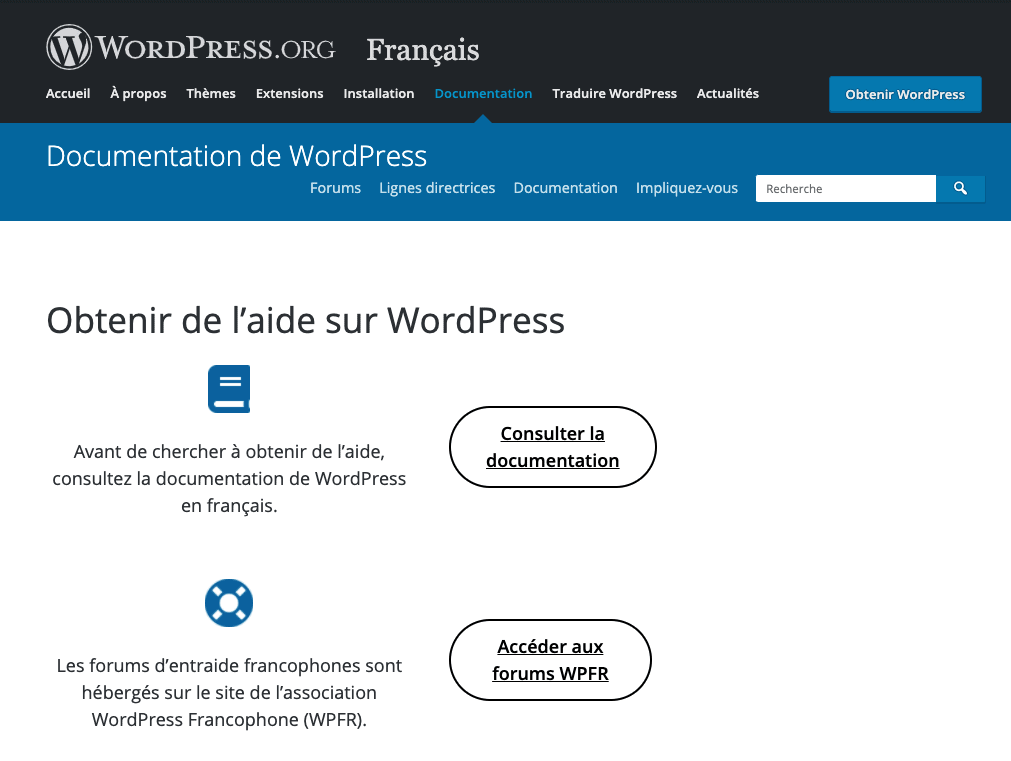The width and height of the screenshot is (1011, 761).
Task: Focus the Recherche search field
Action: point(845,188)
